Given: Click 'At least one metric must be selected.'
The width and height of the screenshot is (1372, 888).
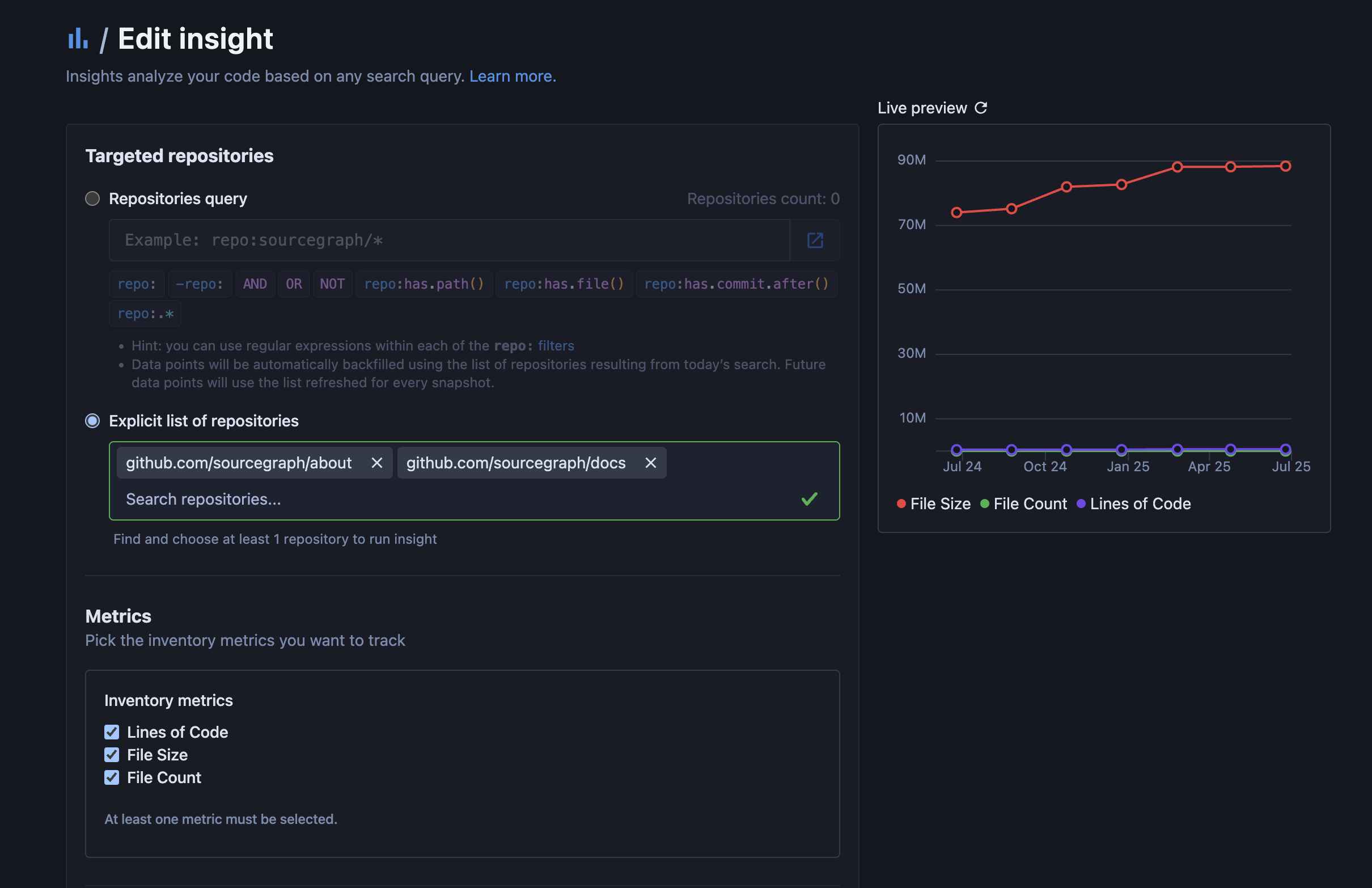Looking at the screenshot, I should coord(221,819).
